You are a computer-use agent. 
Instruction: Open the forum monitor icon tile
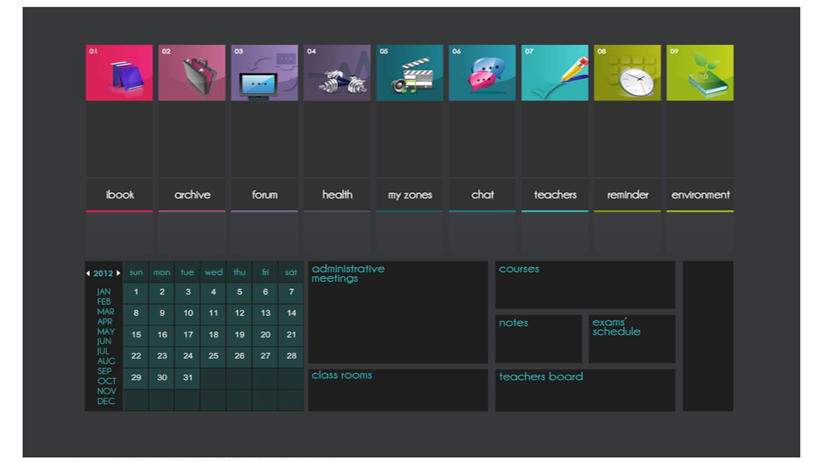pos(264,73)
